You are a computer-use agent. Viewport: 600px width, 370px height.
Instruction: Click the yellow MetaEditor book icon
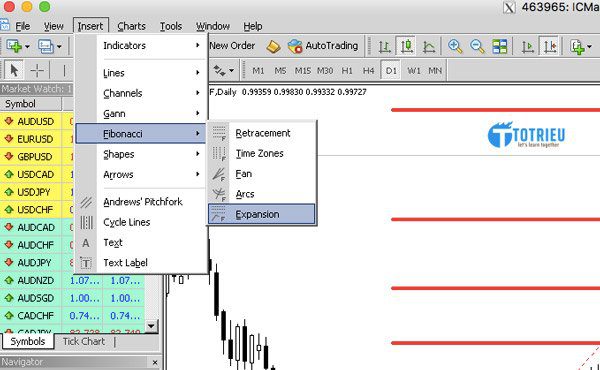point(273,47)
